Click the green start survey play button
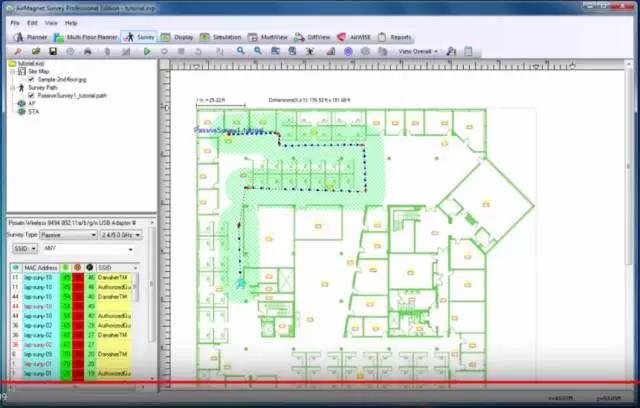The width and height of the screenshot is (640, 408). [x=147, y=50]
